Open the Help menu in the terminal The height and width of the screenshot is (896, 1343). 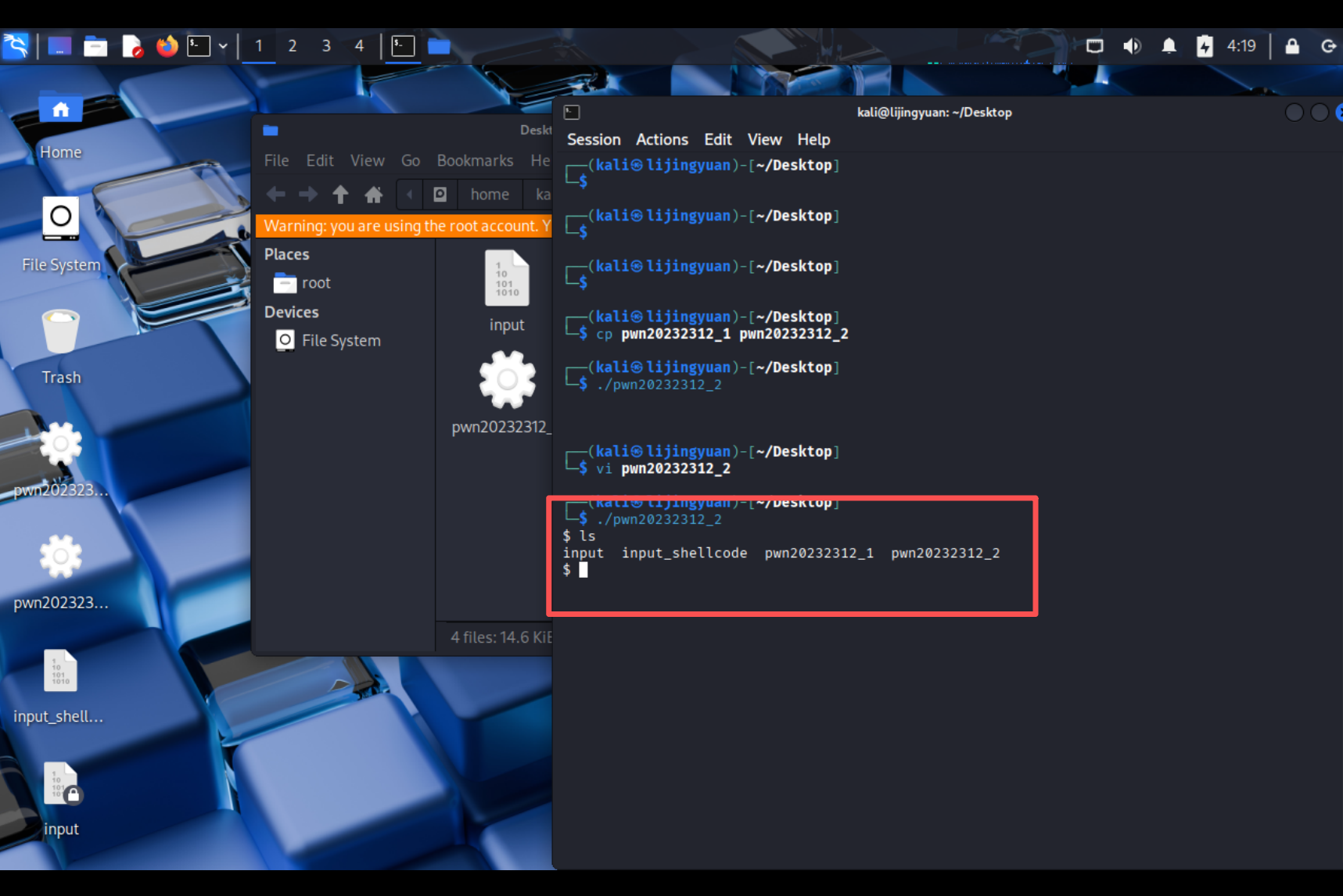(x=813, y=139)
